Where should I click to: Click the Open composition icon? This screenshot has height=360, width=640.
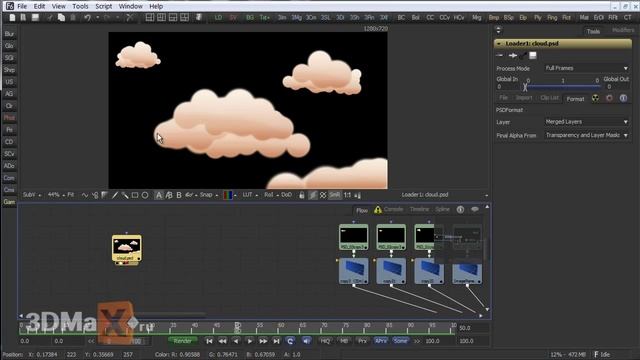[x=23, y=18]
